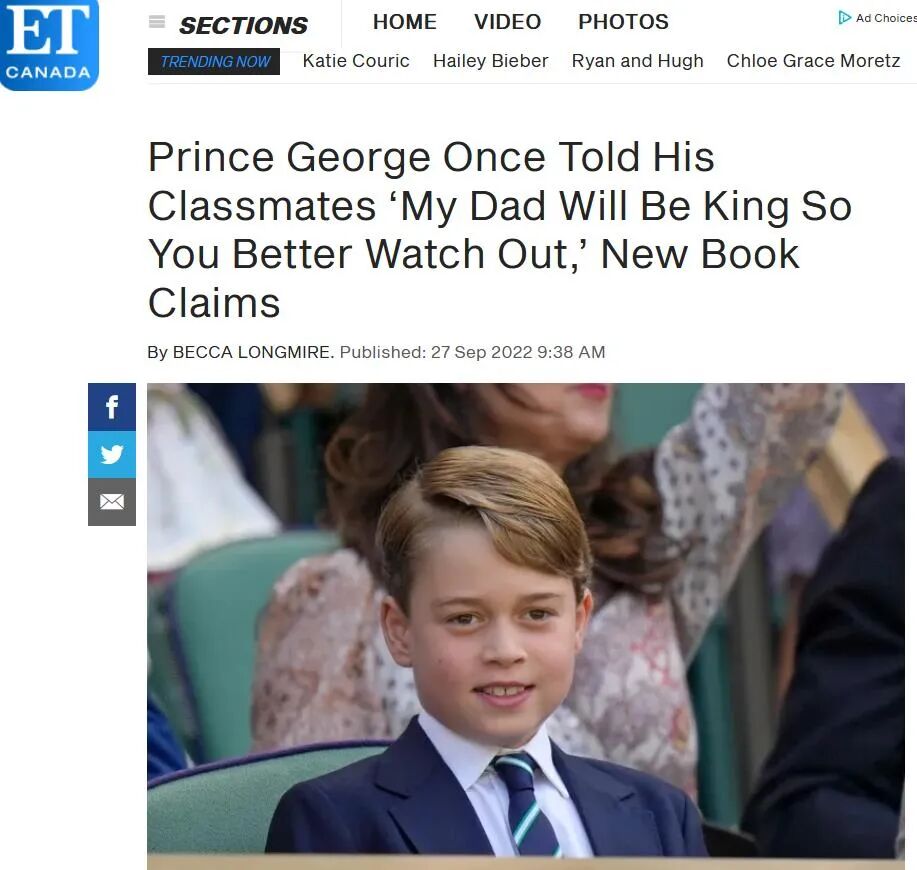Open the Katie Couric trending link
Viewport: 917px width, 870px height.
(x=356, y=61)
